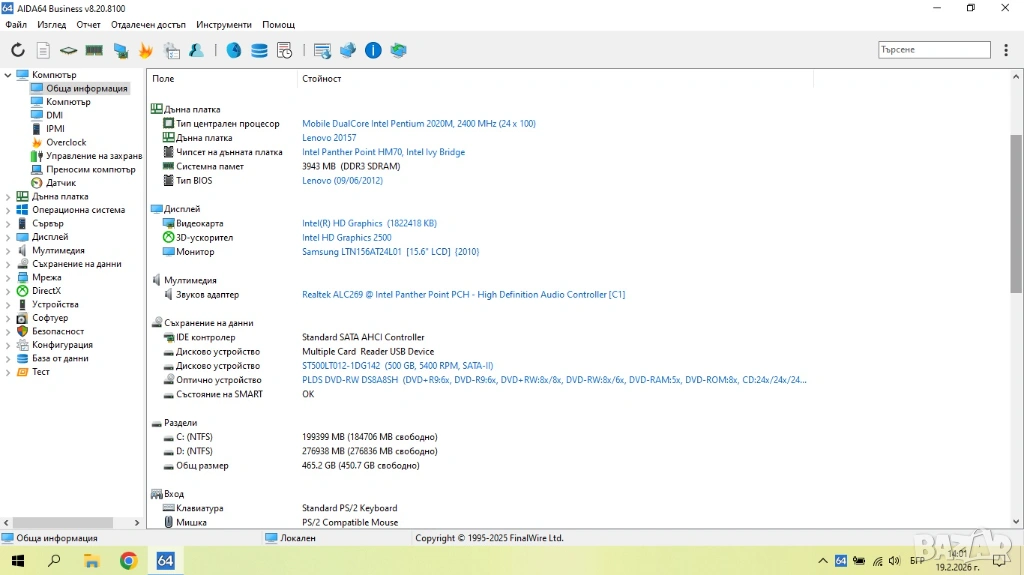Select the Датчик sensor tree item
1024x575 pixels.
tap(60, 183)
